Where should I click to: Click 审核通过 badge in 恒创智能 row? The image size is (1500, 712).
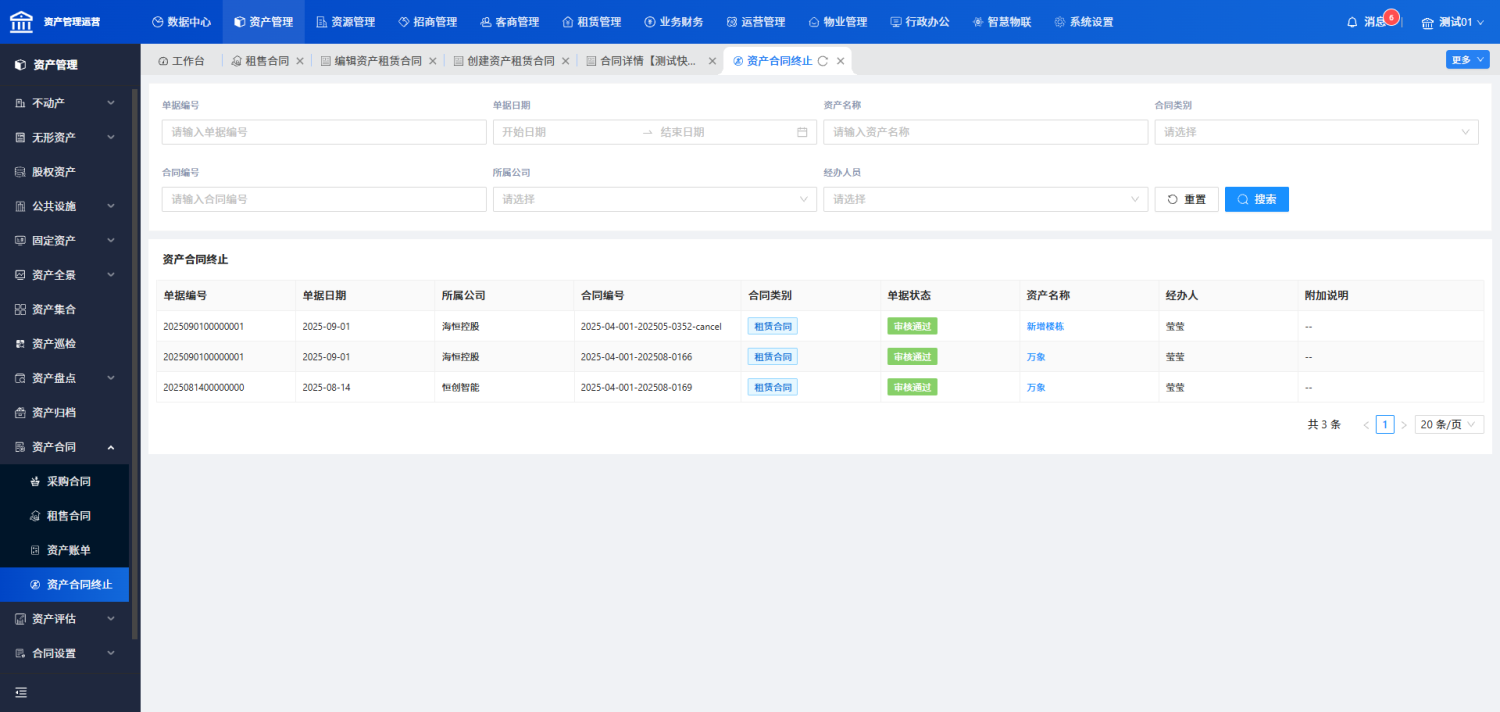click(912, 387)
